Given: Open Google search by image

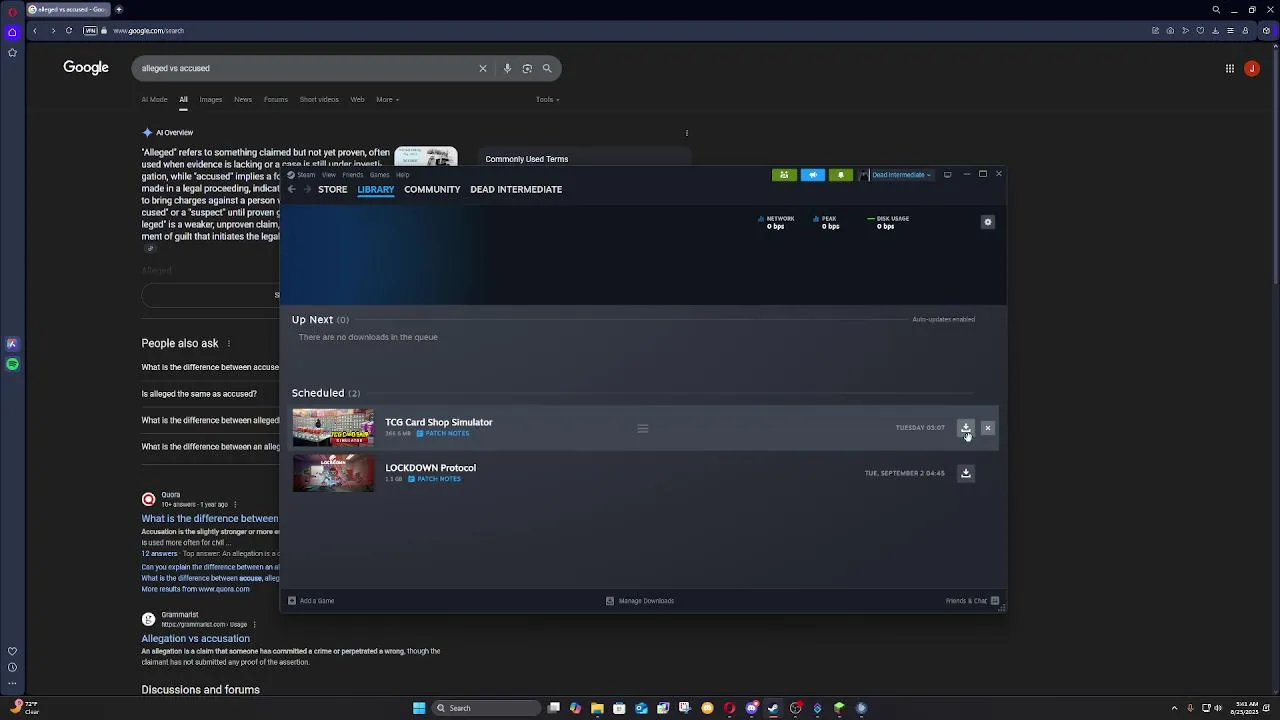Looking at the screenshot, I should tap(527, 68).
